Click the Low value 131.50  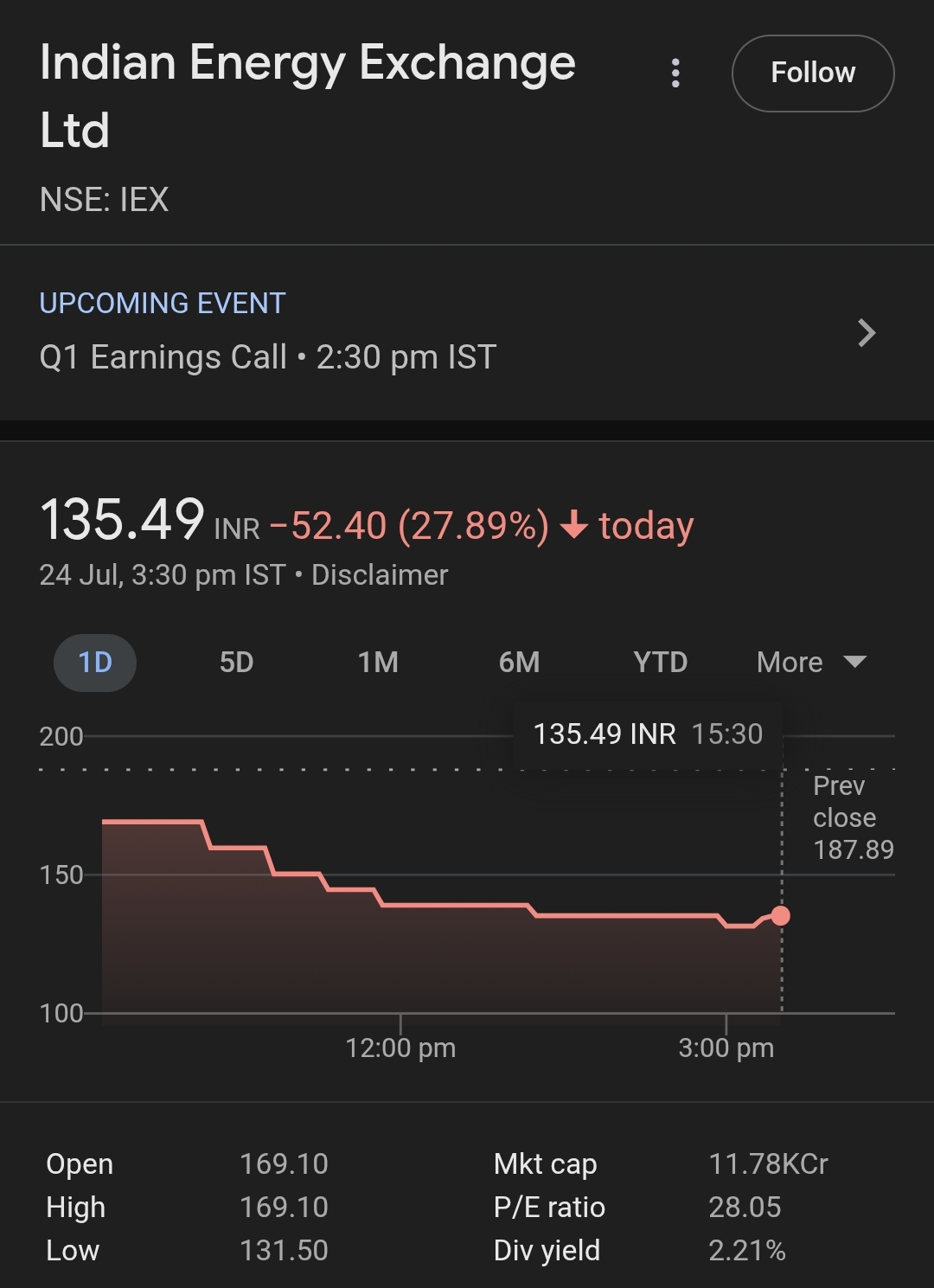(284, 1251)
